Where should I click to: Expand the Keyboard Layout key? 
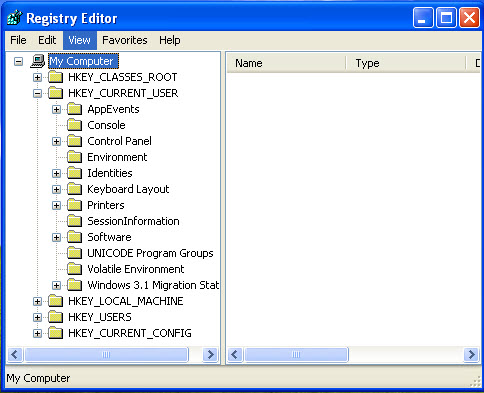click(56, 189)
